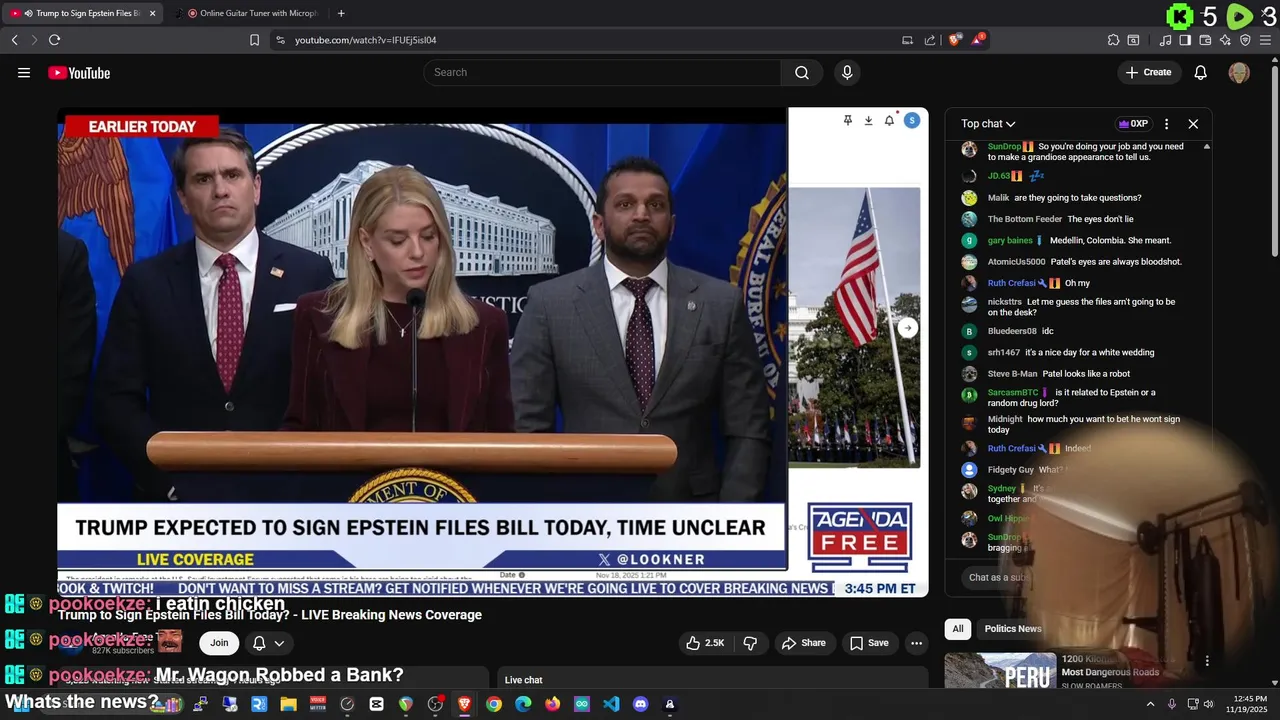Screen dimensions: 1280x720
Task: Toggle channel notification bell under video
Action: coord(259,643)
